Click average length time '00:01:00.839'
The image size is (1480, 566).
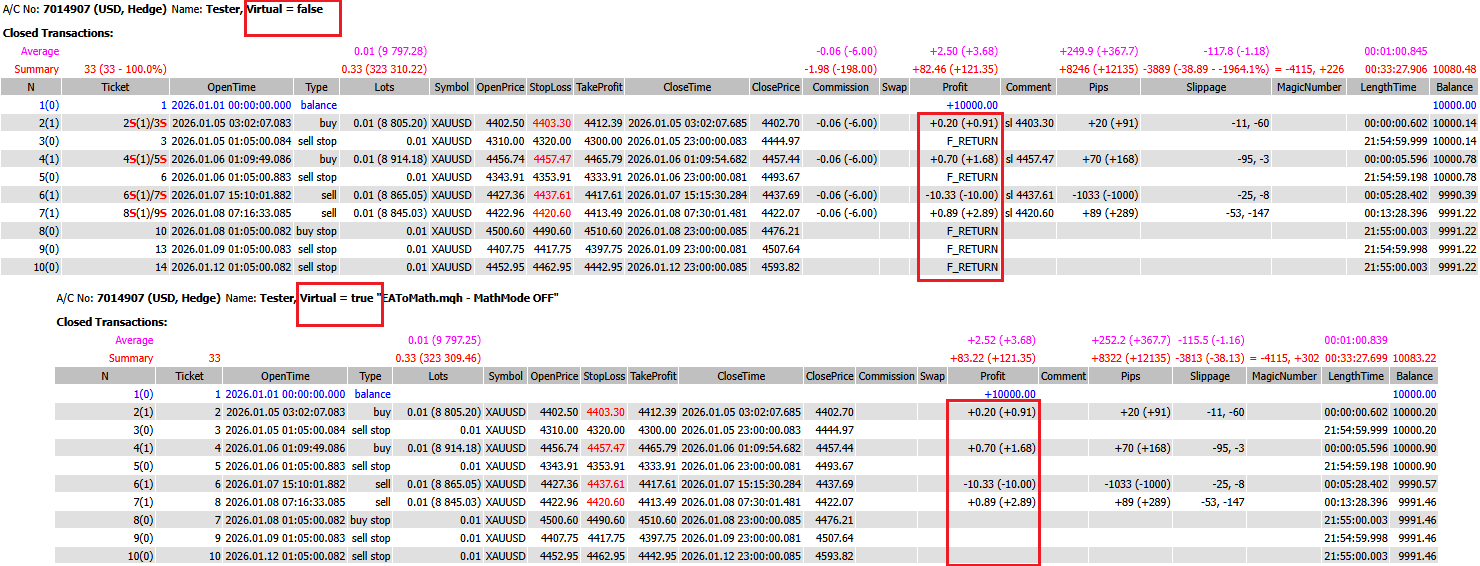[x=1356, y=340]
